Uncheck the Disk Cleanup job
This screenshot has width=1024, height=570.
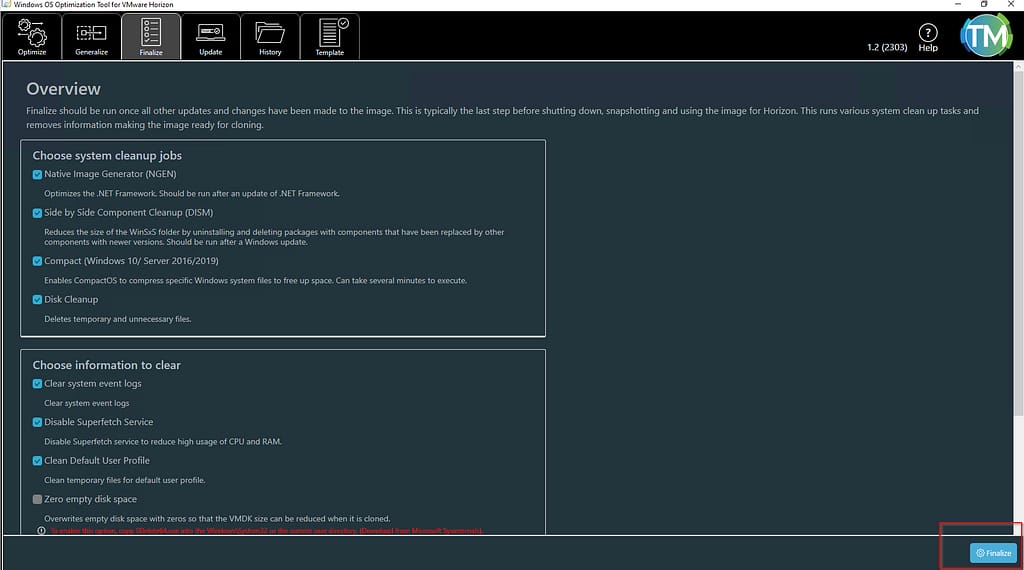(38, 299)
